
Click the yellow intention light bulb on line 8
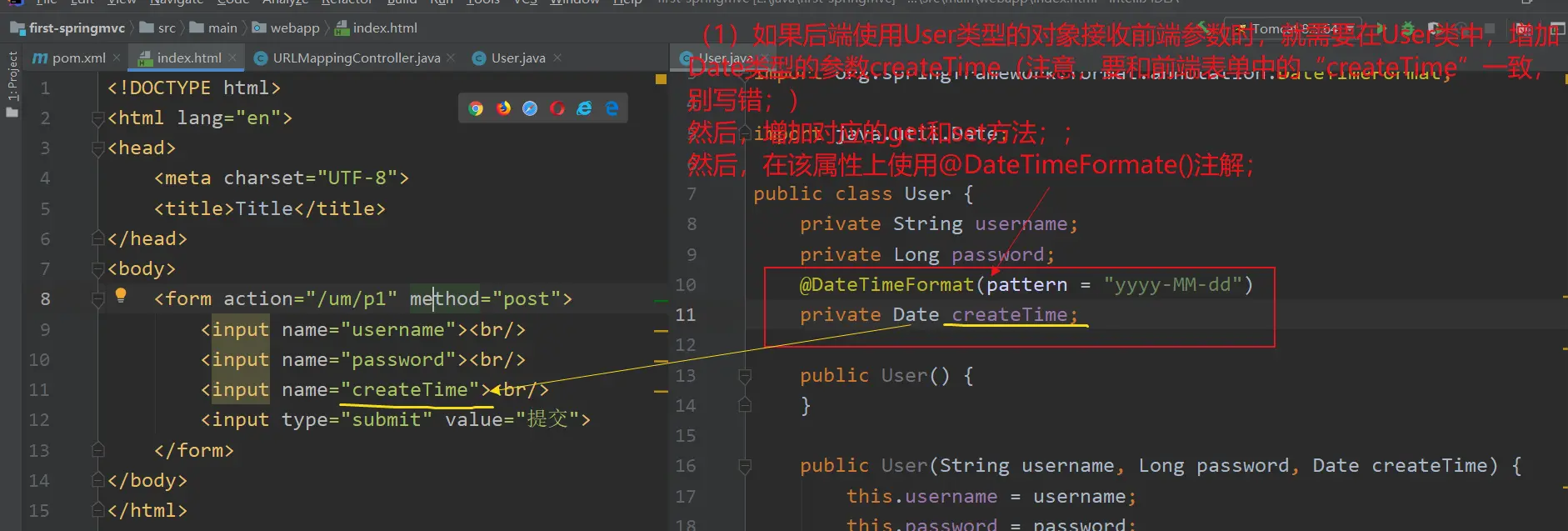click(x=121, y=294)
